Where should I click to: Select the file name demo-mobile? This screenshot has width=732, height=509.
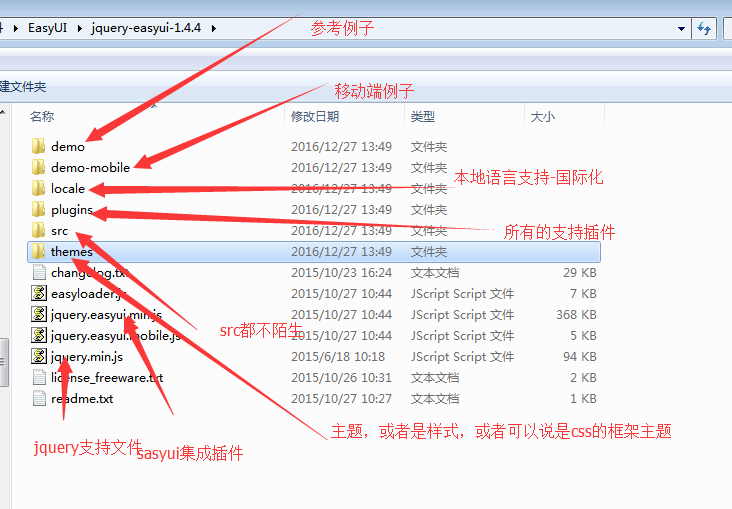tap(91, 168)
